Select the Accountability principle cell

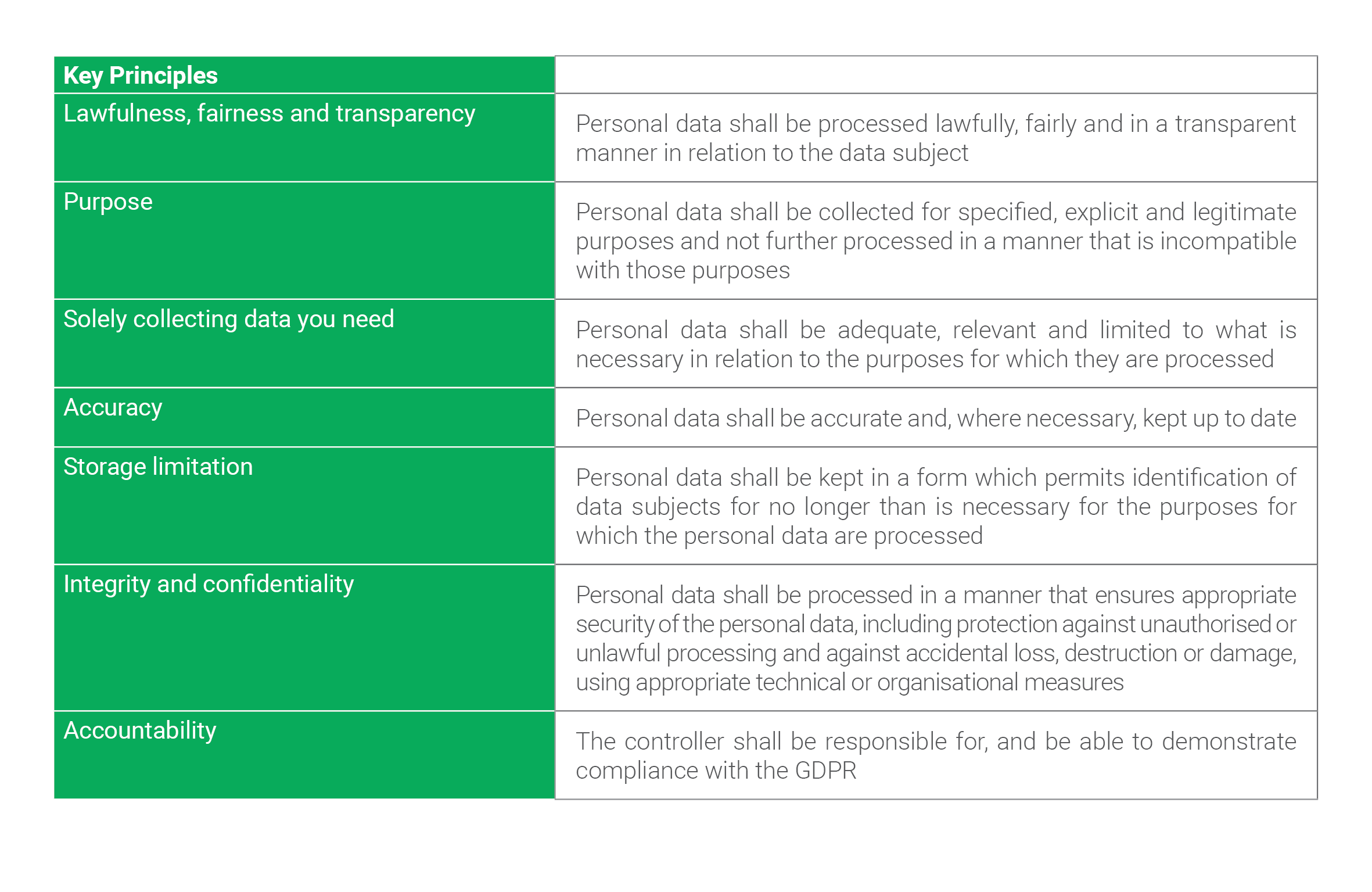click(x=304, y=755)
